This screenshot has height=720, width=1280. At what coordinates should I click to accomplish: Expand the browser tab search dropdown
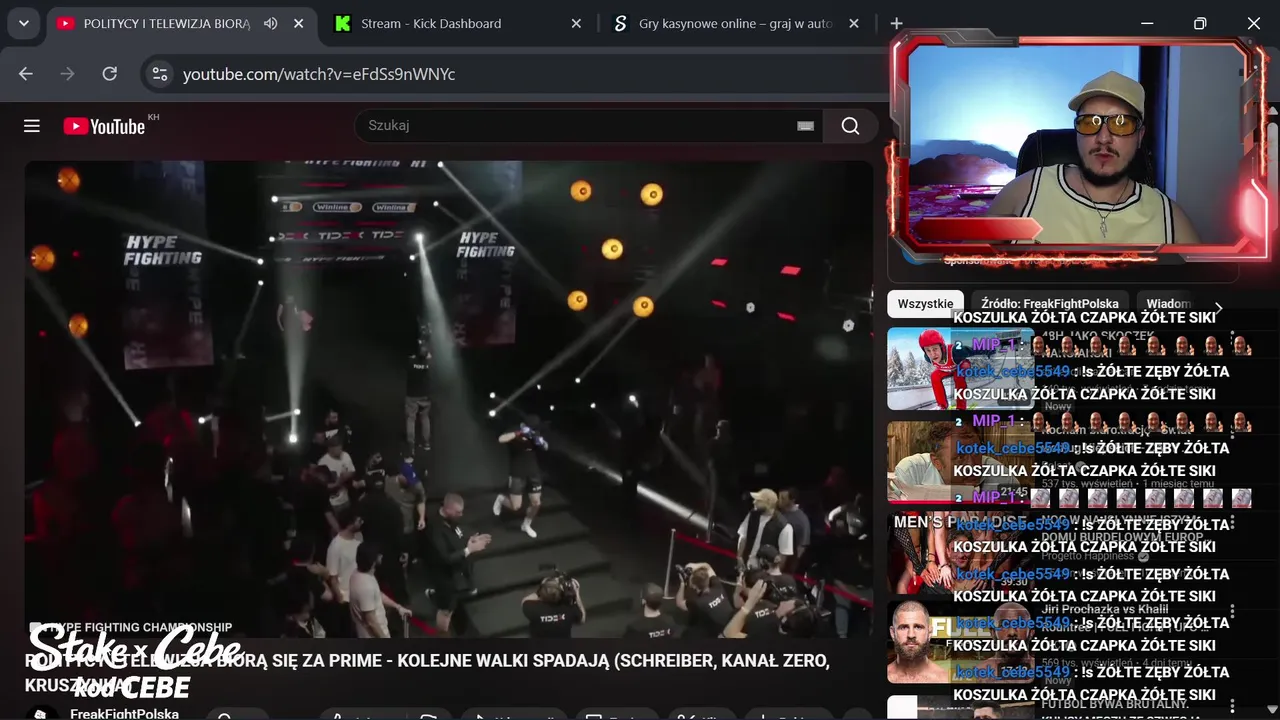23,23
